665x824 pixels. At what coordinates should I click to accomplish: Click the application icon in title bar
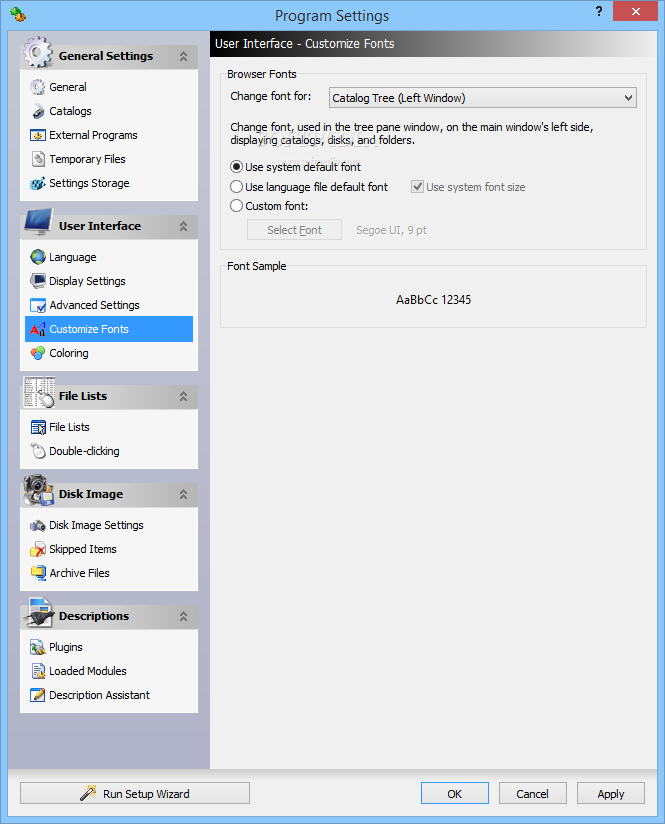(18, 14)
